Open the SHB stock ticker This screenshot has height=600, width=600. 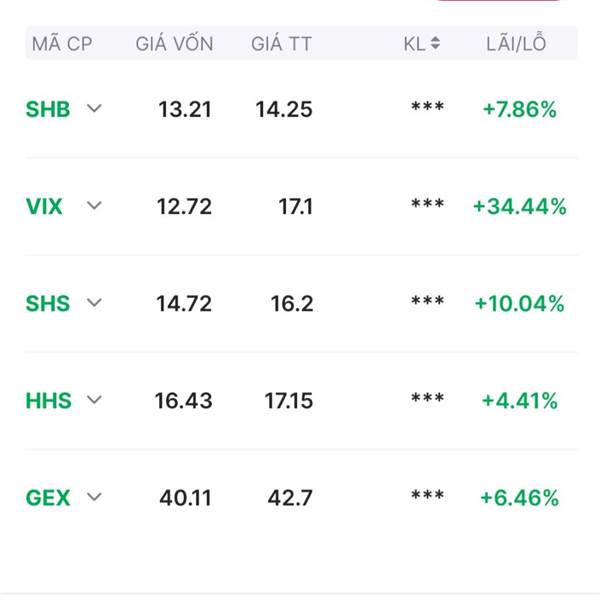pos(48,109)
